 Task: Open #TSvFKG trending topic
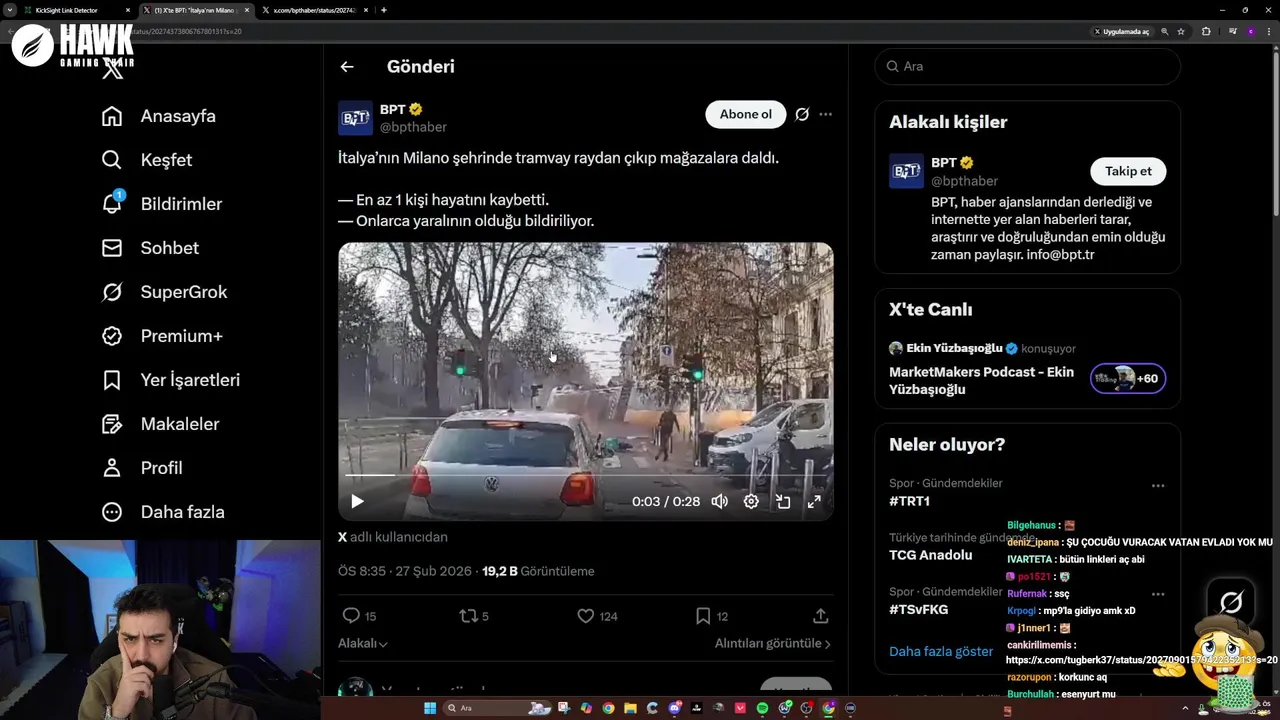pos(918,609)
